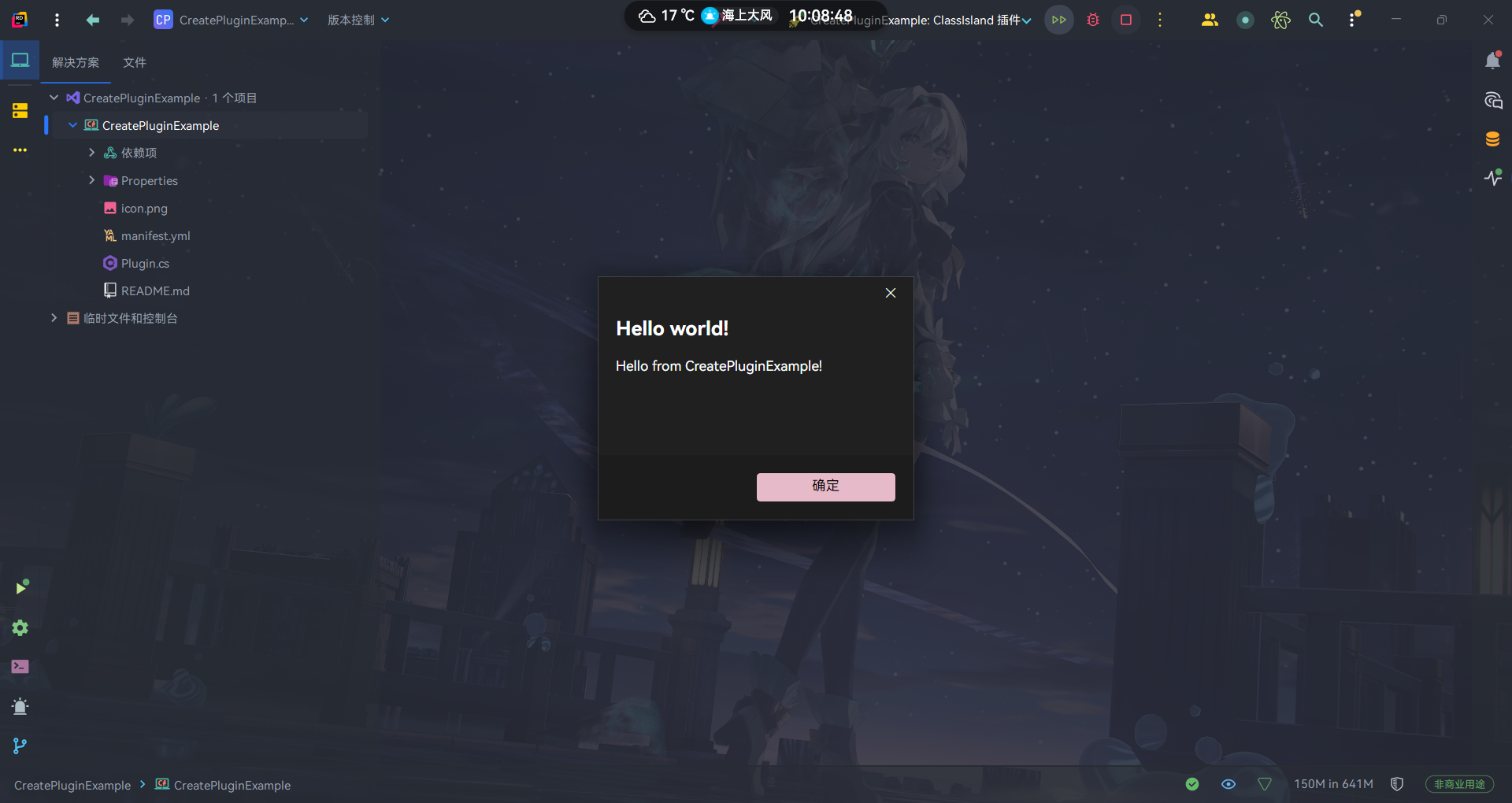Close the Hello world dialog with X
The width and height of the screenshot is (1512, 803).
(891, 293)
